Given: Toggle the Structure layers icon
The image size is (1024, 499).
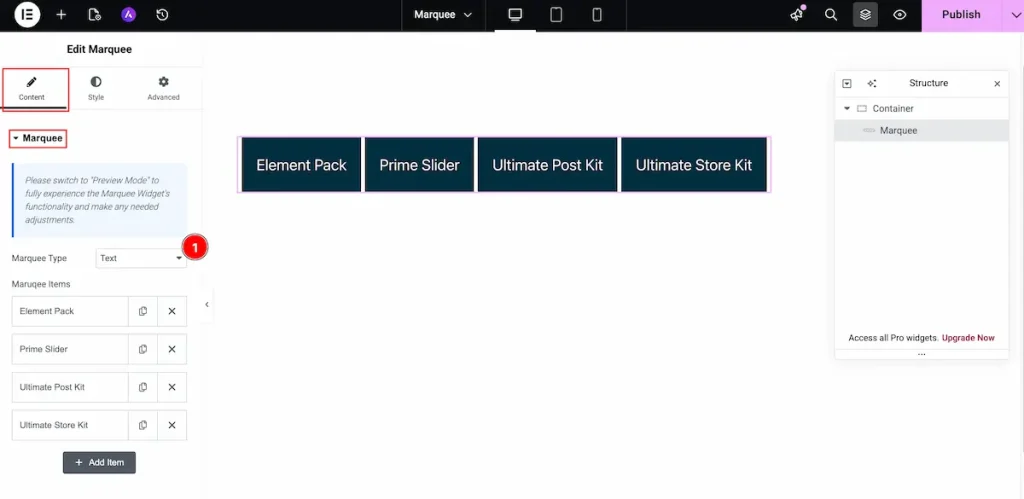Looking at the screenshot, I should click(866, 15).
